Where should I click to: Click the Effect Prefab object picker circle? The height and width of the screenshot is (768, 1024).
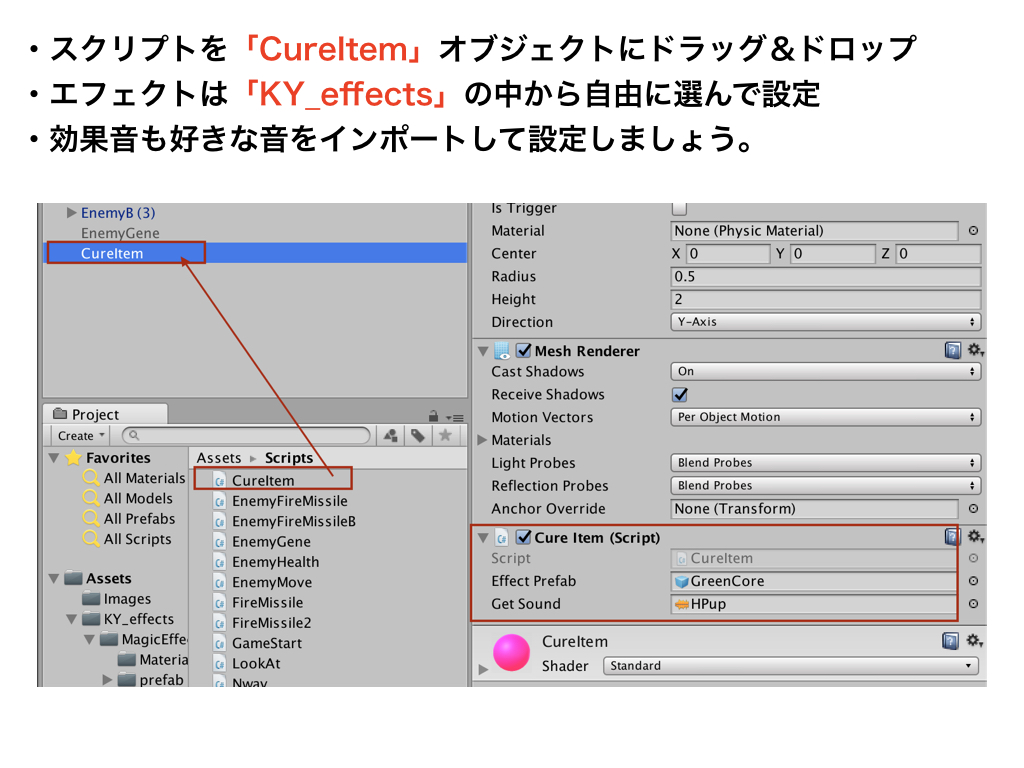click(973, 581)
